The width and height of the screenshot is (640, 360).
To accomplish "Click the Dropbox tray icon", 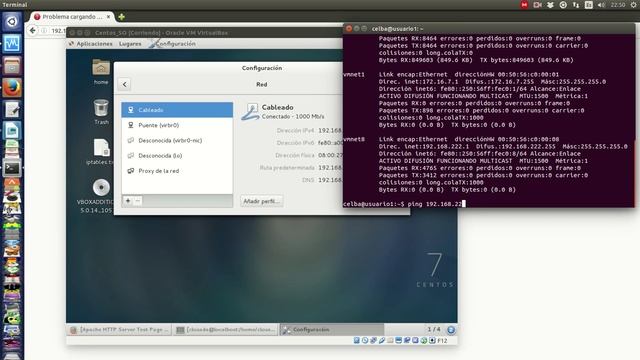I will click(550, 5).
